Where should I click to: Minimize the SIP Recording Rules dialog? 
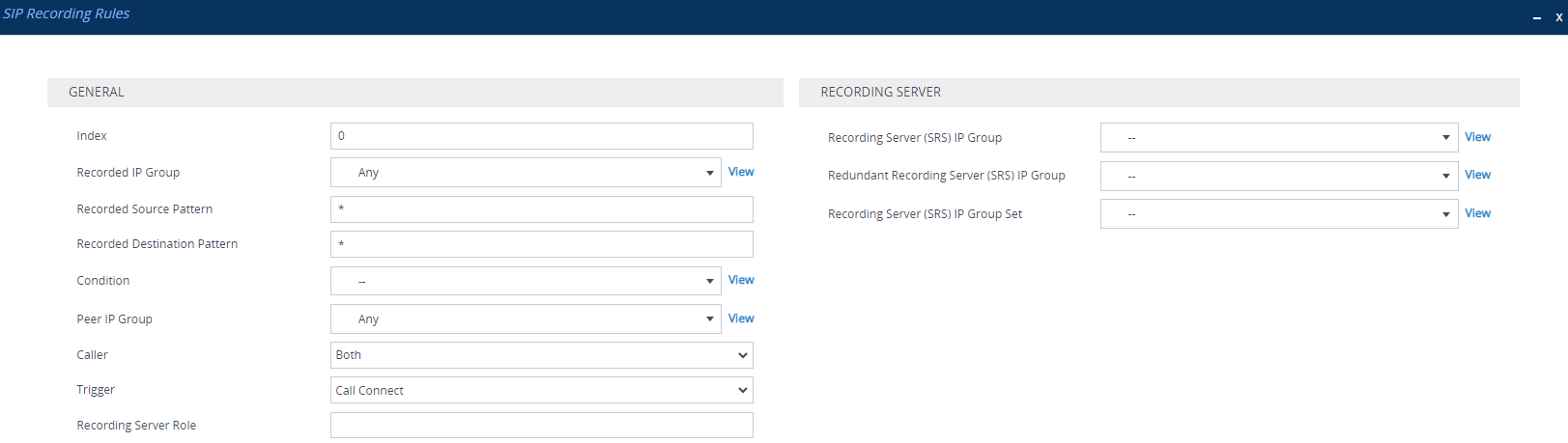point(1536,17)
